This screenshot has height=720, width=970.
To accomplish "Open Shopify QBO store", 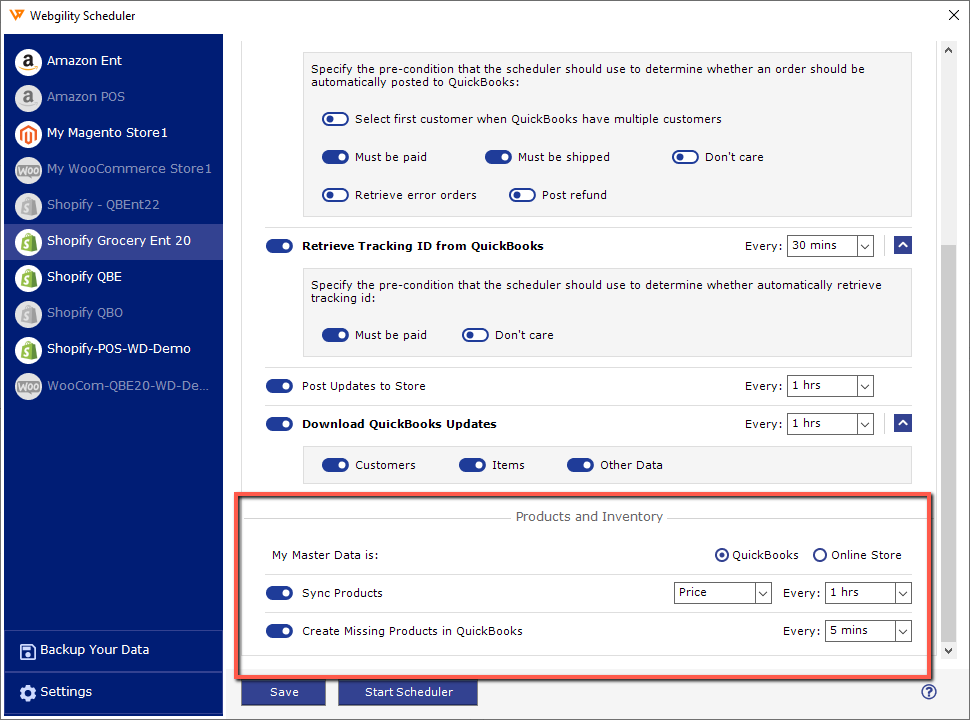I will point(114,314).
